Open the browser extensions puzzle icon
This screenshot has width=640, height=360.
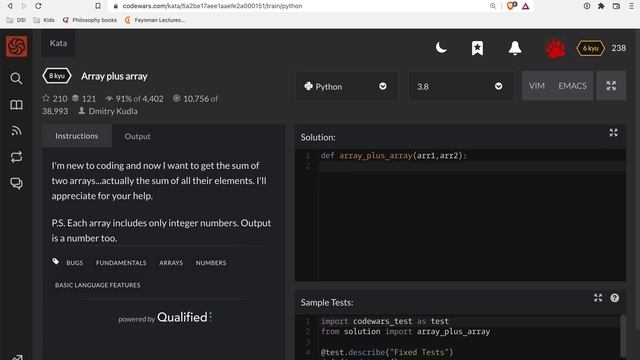[x=601, y=6]
